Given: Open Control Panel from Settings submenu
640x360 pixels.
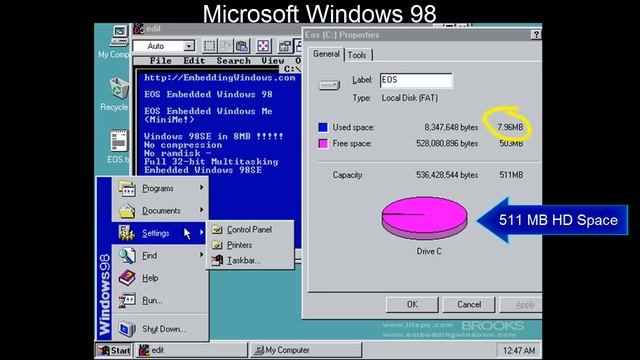Looking at the screenshot, I should pyautogui.click(x=250, y=230).
